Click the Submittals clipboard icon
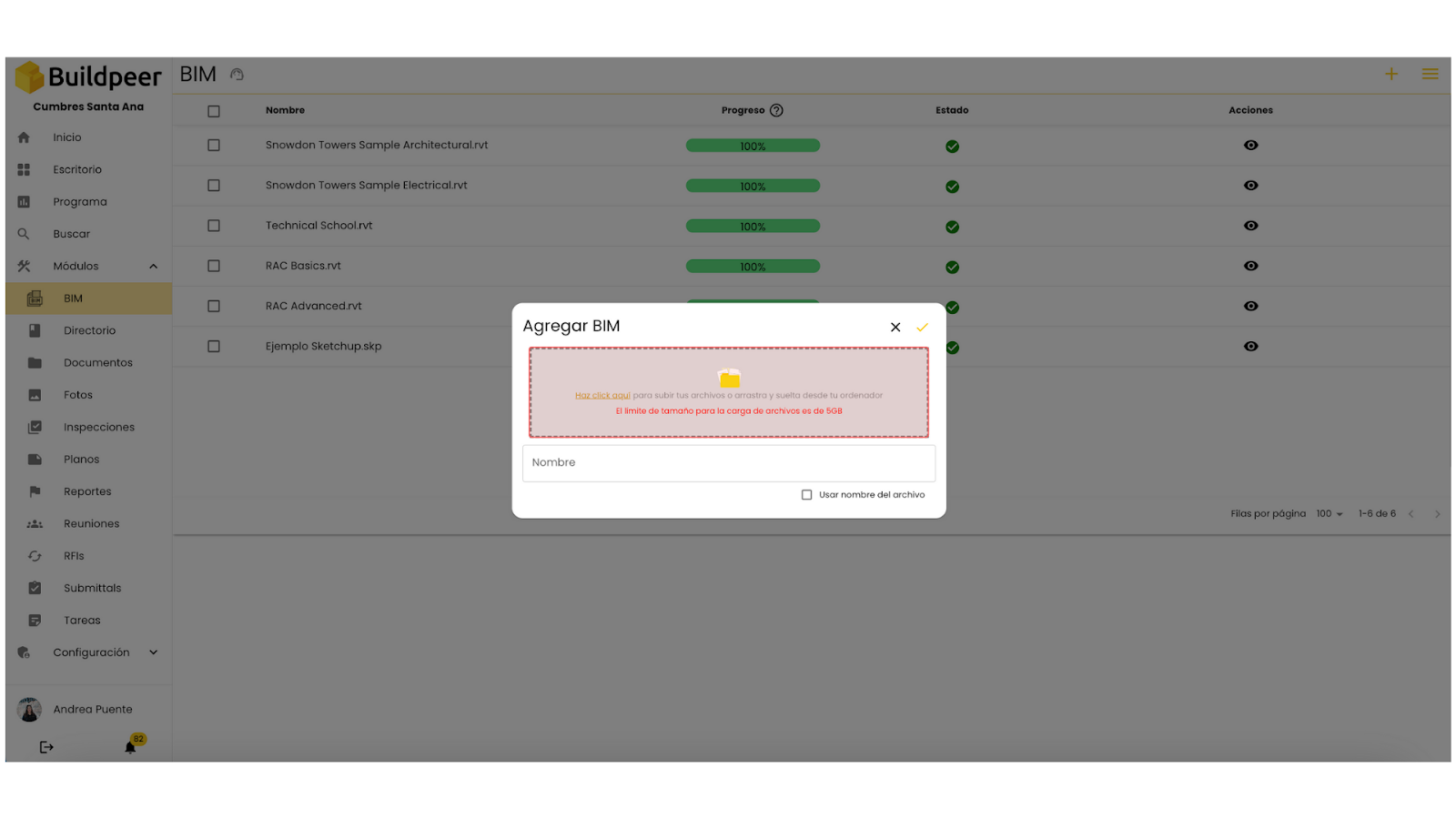Viewport: 1456px width, 819px height. 35,588
